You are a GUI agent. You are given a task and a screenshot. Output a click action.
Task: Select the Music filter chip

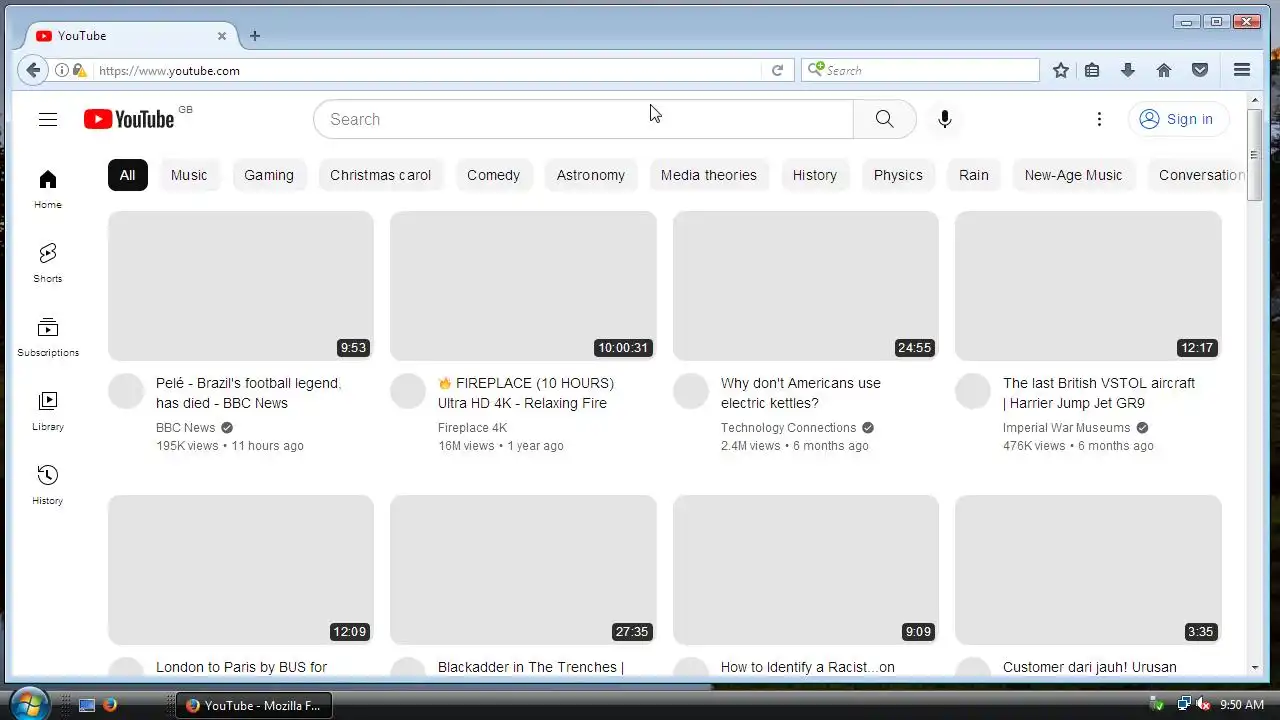tap(189, 175)
